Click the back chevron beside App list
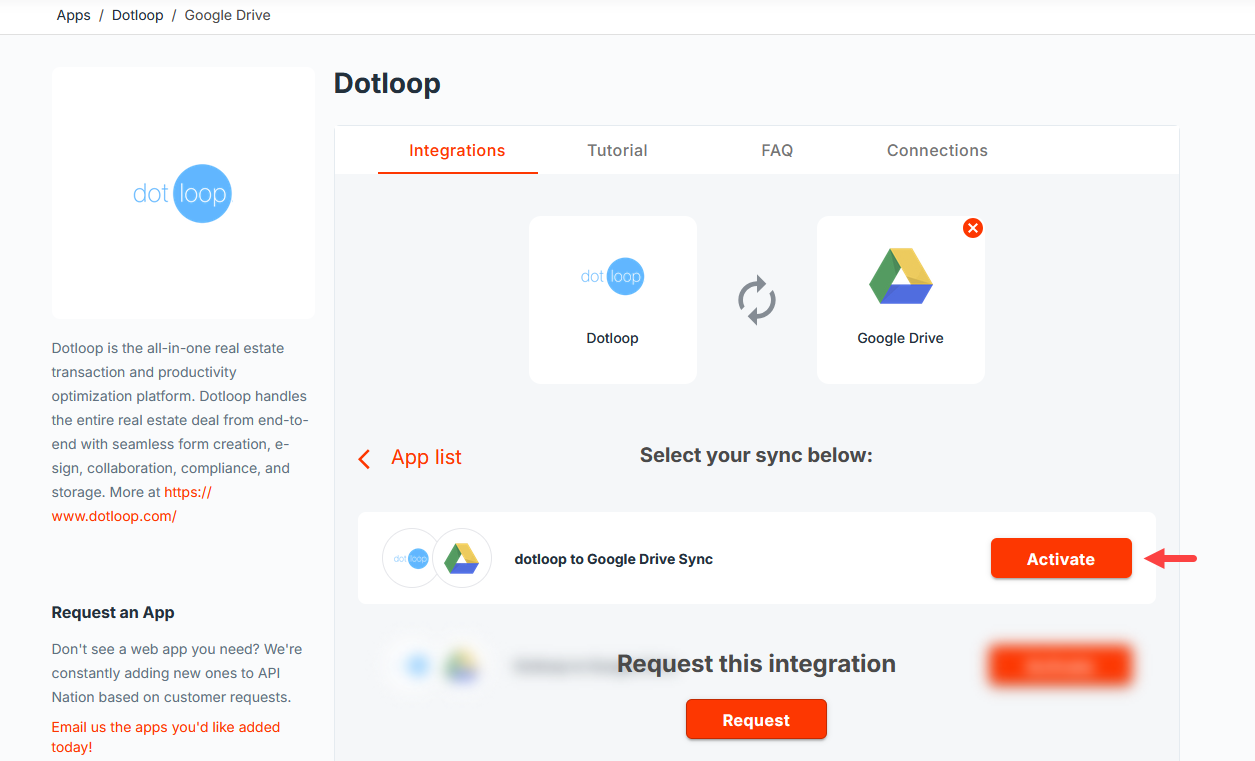The image size is (1255, 761). tap(364, 458)
